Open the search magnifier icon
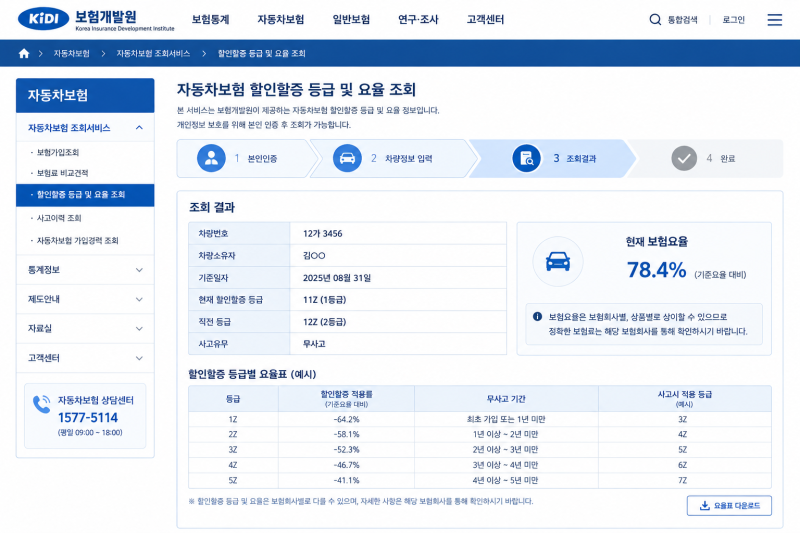Viewport: 800px width, 533px height. coord(655,20)
